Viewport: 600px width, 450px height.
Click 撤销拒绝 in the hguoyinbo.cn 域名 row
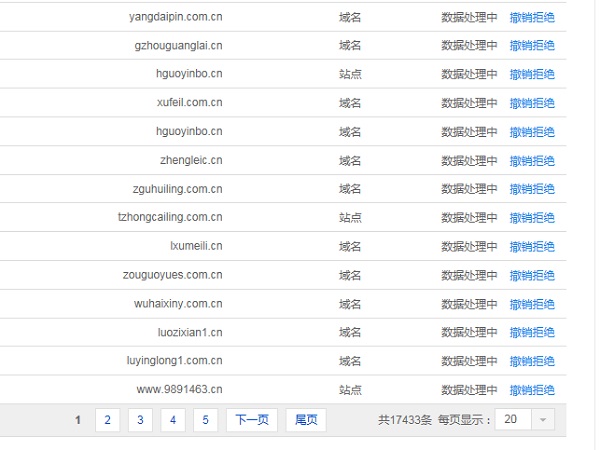tap(532, 132)
